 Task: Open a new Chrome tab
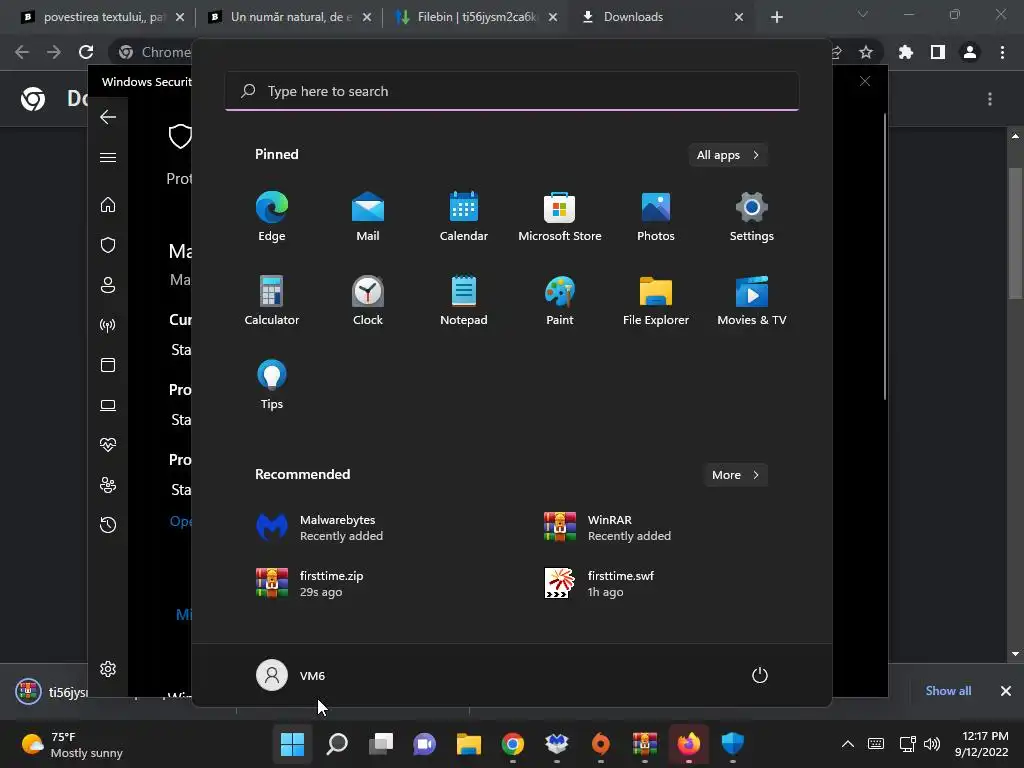coord(776,17)
